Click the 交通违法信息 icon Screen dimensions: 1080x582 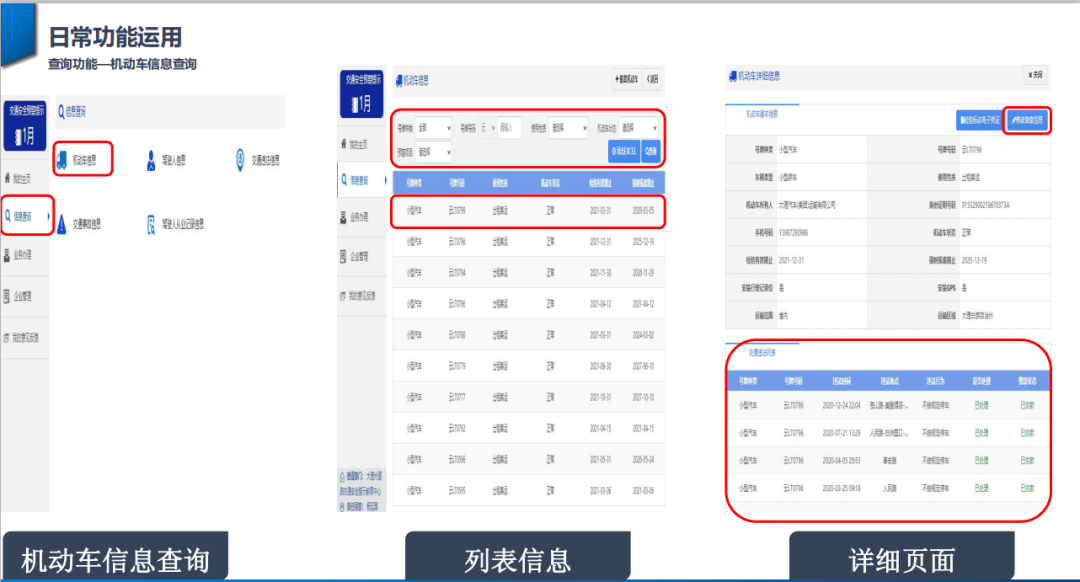pyautogui.click(x=241, y=159)
